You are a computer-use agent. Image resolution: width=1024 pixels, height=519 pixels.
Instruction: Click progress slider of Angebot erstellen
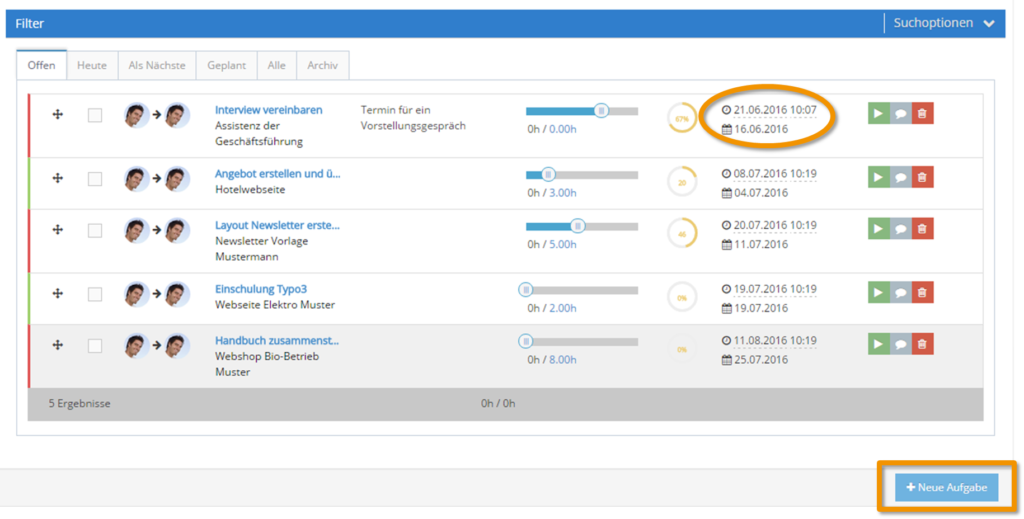tap(582, 175)
